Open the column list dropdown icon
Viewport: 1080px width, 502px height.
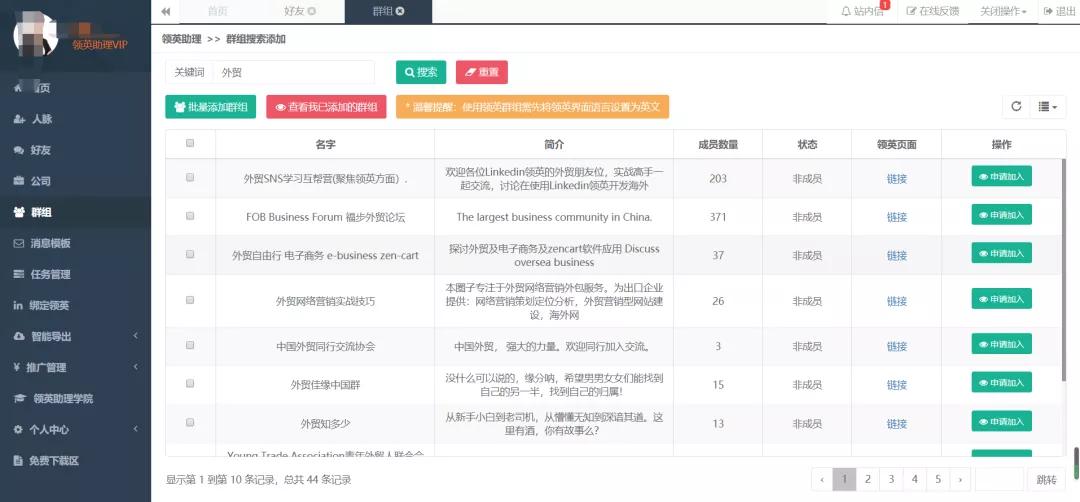pos(1048,107)
